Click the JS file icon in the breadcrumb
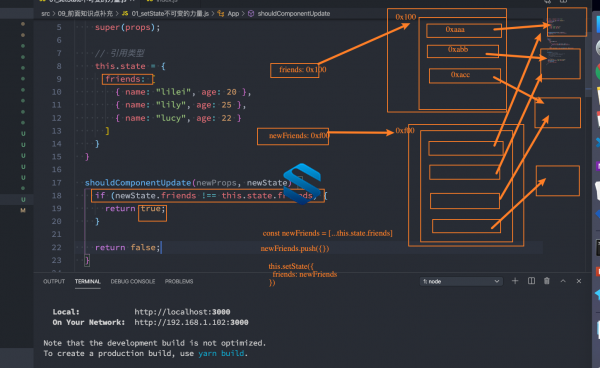The height and width of the screenshot is (368, 600). pos(125,13)
